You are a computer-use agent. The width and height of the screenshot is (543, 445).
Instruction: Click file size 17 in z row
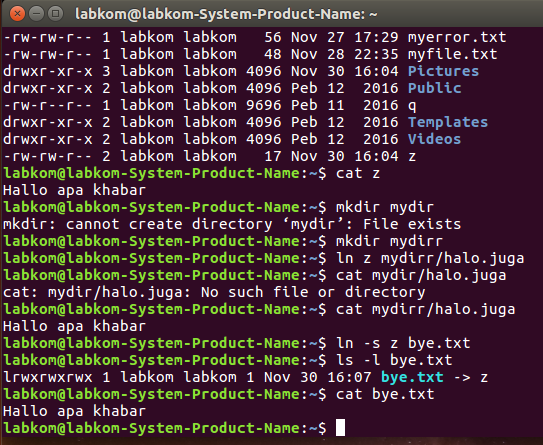click(273, 156)
